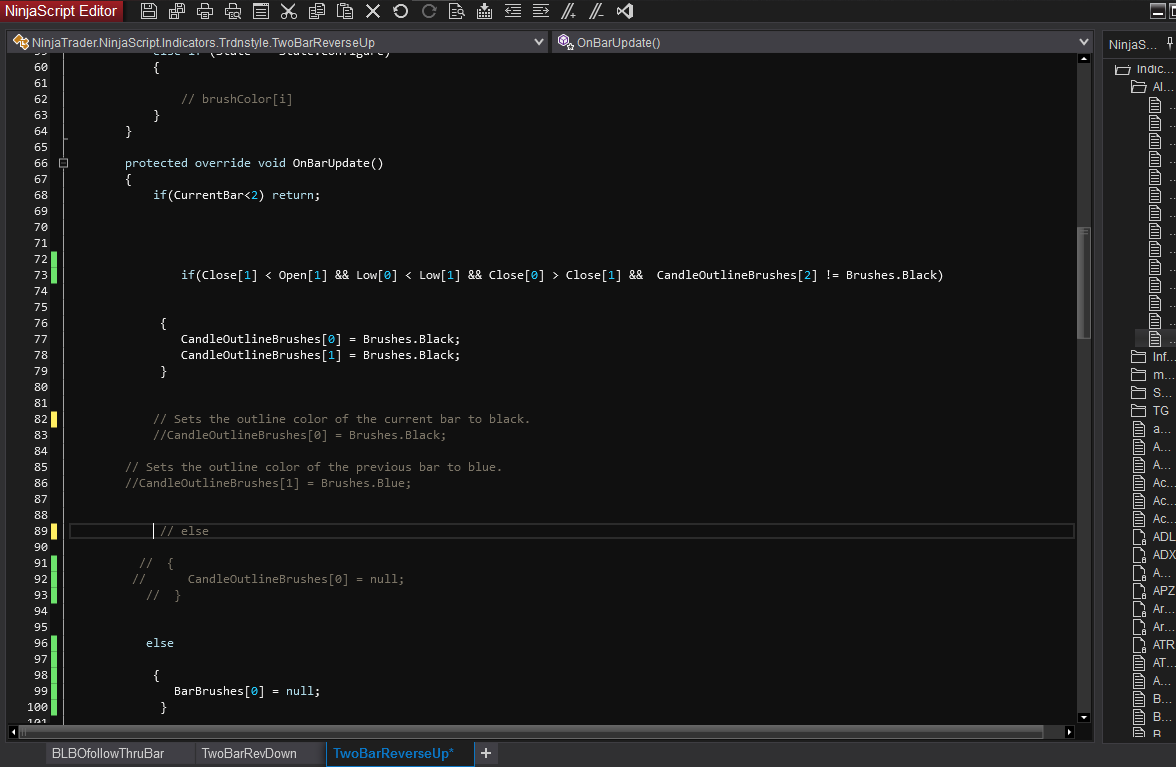Toggle the NinjaScript explorer pin
This screenshot has height=767, width=1176.
pos(1170,44)
